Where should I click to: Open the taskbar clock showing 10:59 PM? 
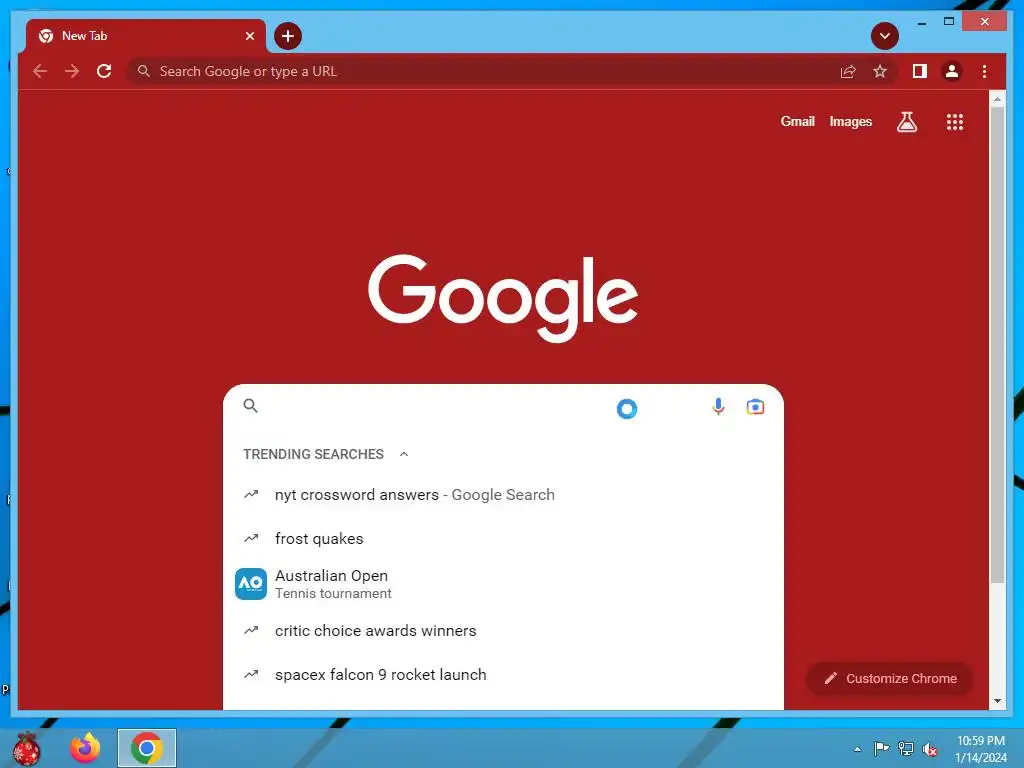981,749
